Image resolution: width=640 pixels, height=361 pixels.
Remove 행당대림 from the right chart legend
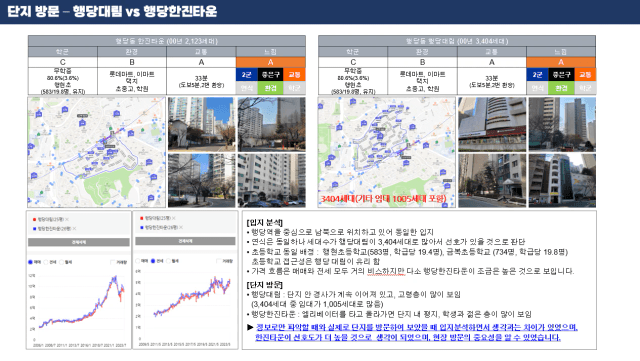pos(174,218)
